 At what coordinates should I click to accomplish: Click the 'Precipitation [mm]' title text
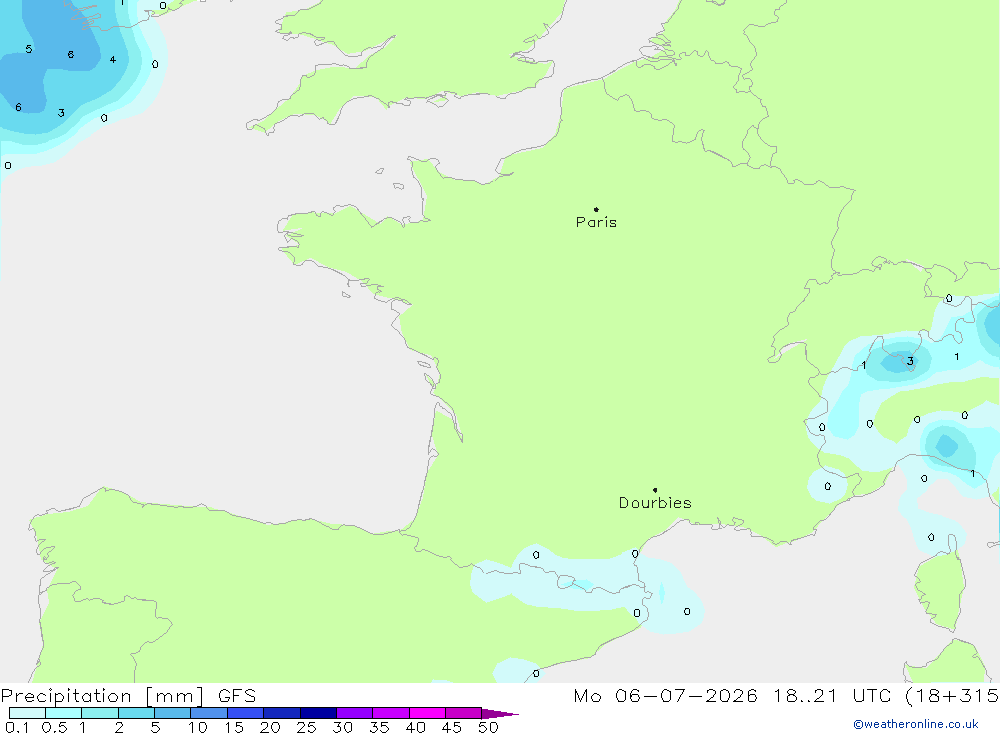[x=102, y=696]
